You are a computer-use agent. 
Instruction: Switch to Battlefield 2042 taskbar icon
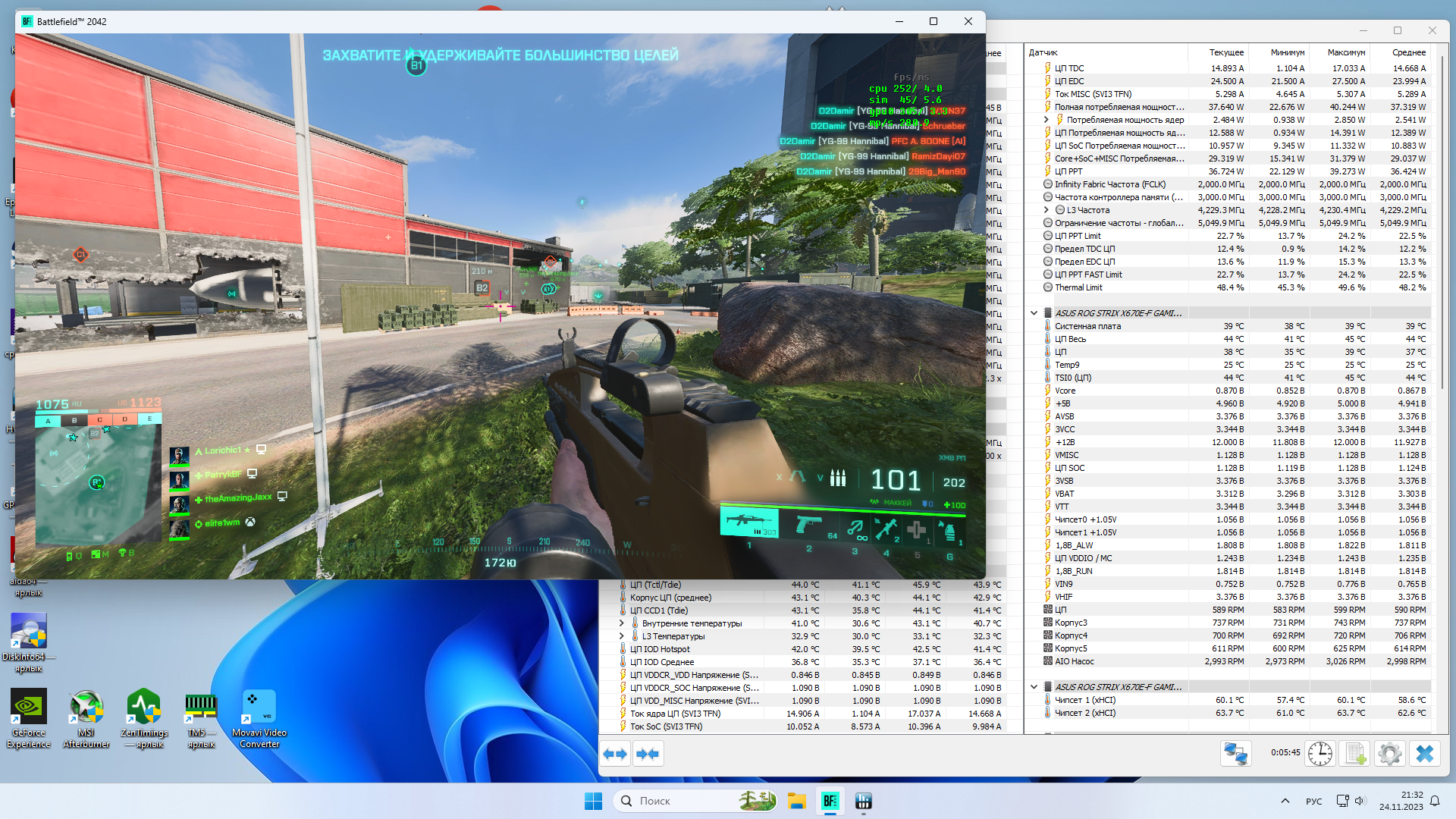830,801
